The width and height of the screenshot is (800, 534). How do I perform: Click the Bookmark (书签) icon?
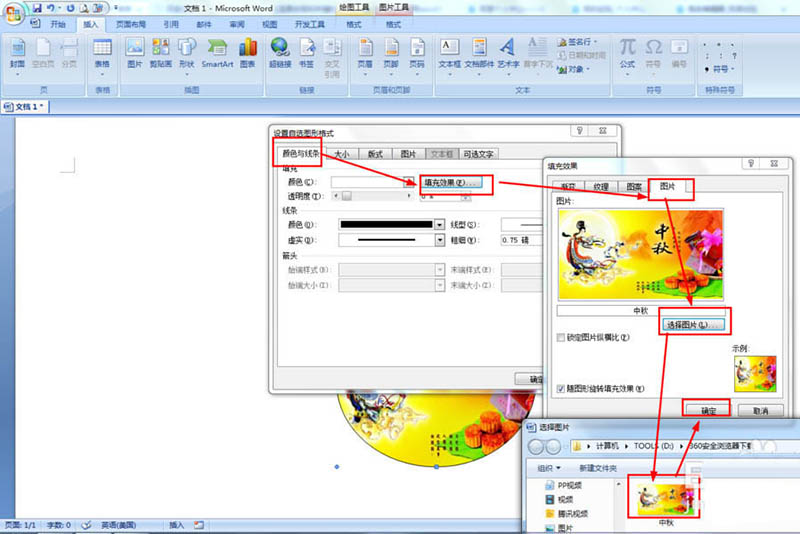tap(306, 54)
